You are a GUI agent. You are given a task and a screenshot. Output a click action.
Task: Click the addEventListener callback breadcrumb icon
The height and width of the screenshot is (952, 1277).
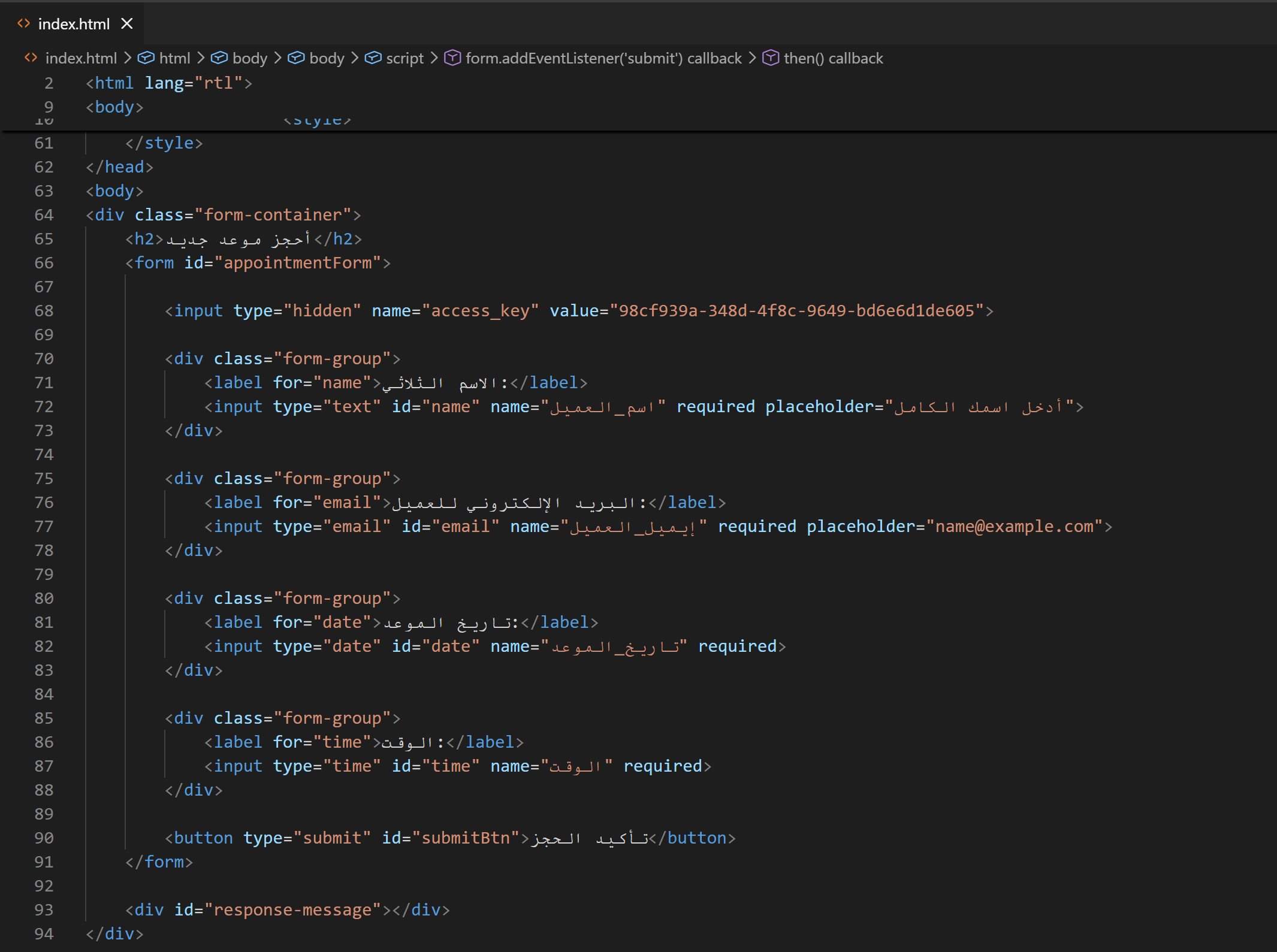tap(452, 58)
